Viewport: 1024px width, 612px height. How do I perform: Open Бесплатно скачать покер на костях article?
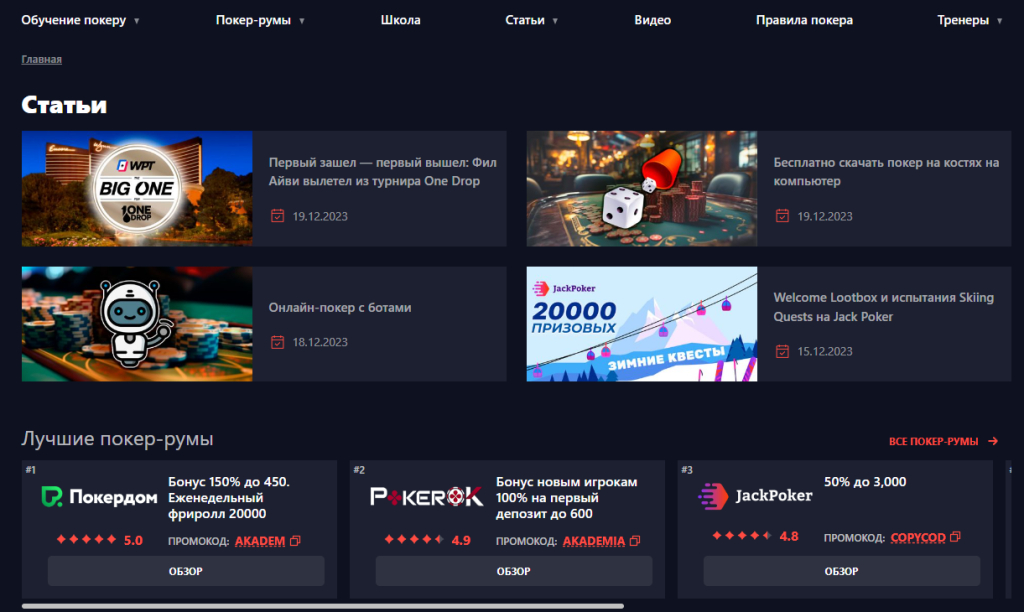[886, 172]
